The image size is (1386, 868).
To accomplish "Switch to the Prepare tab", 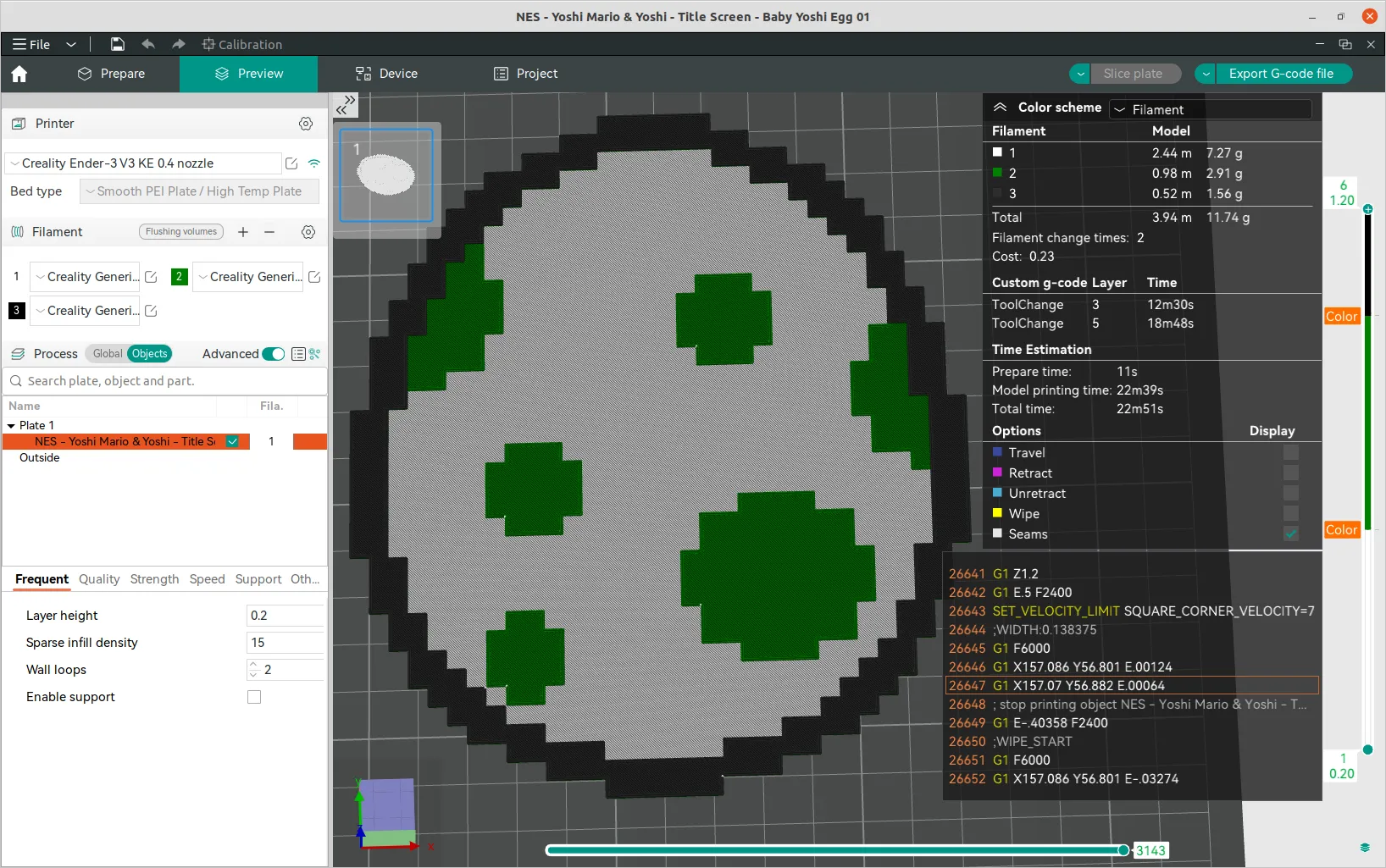I will coord(113,74).
